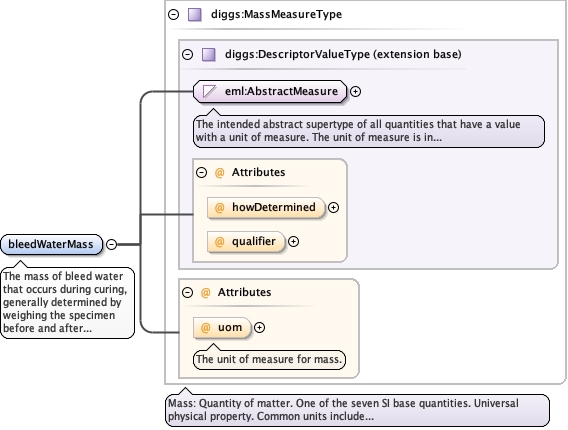
Task: Expand the eml:AbstractMeasure element
Action: (355, 92)
